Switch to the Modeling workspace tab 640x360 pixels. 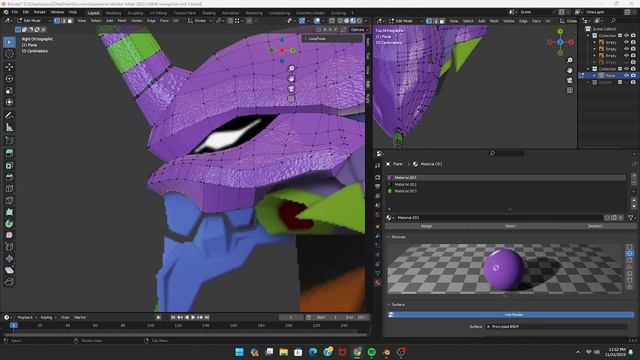click(113, 13)
